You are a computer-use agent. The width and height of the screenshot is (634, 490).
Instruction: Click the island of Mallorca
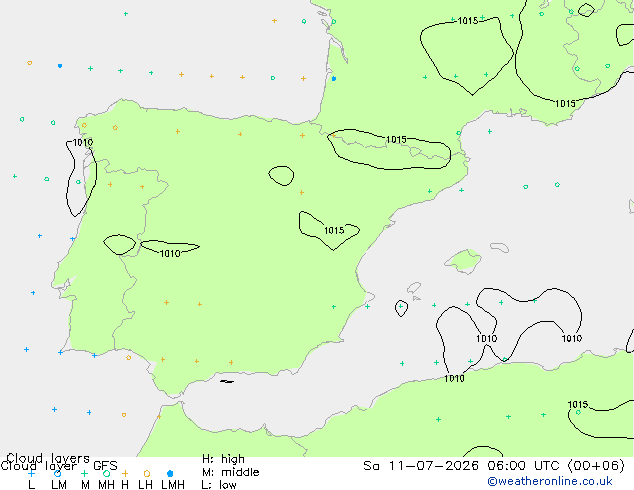pos(463,261)
